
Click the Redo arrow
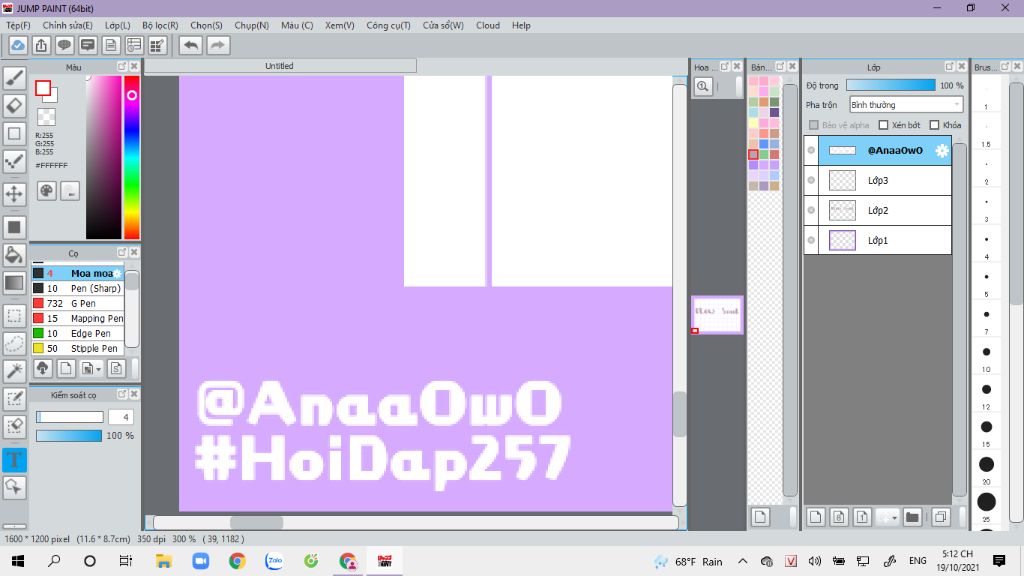point(218,45)
